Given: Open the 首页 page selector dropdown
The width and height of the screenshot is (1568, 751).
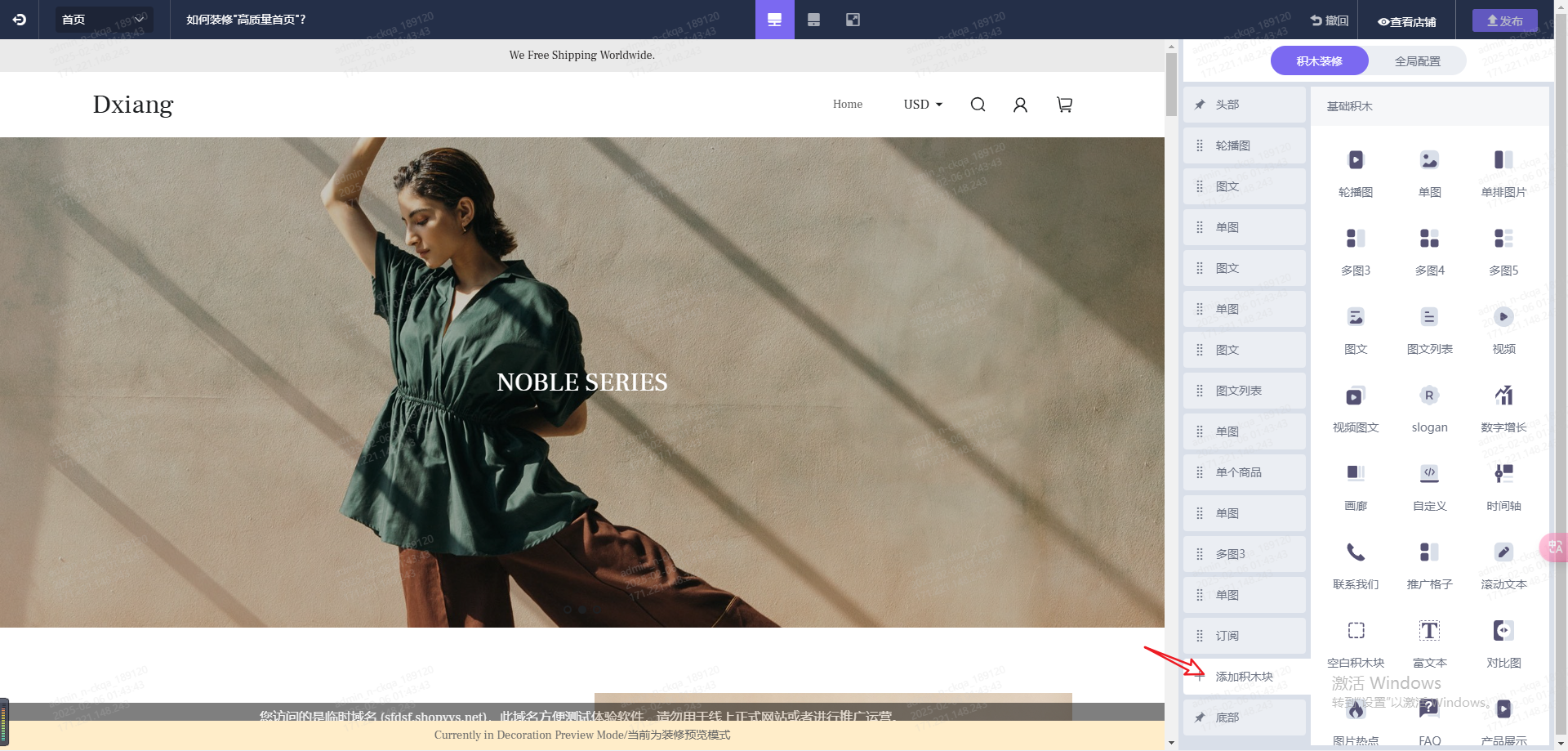Looking at the screenshot, I should (x=104, y=20).
